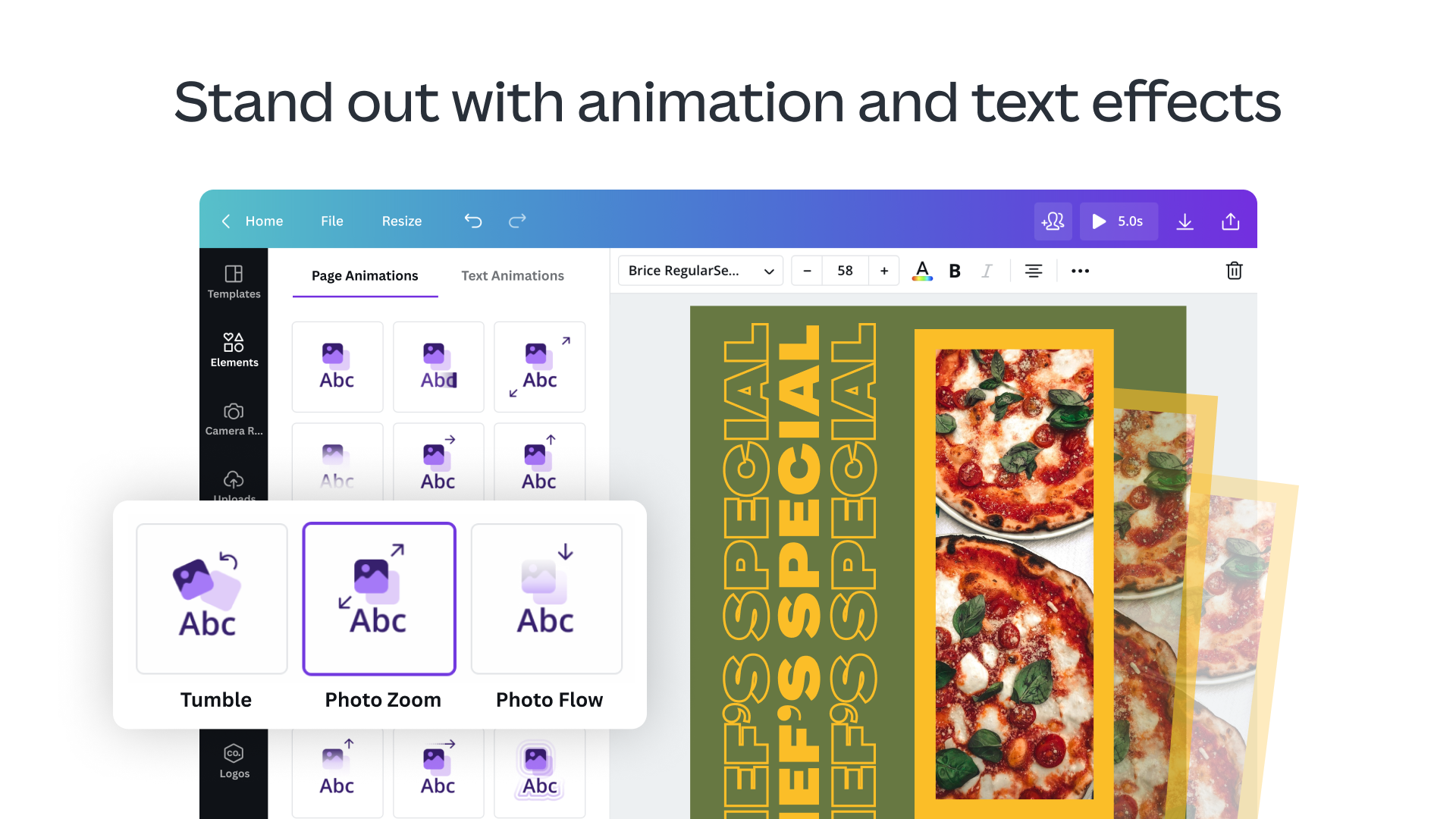
Task: Change text alignment
Action: [x=1033, y=271]
